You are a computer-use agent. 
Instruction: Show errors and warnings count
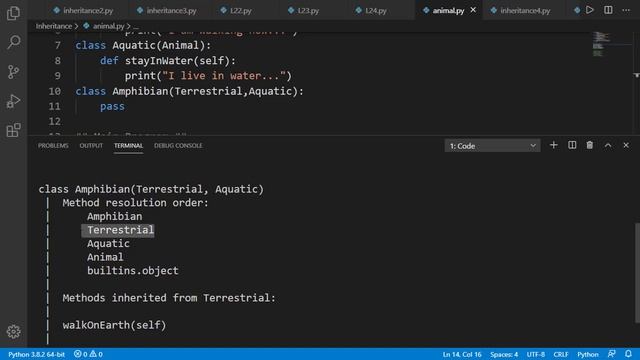coord(88,354)
